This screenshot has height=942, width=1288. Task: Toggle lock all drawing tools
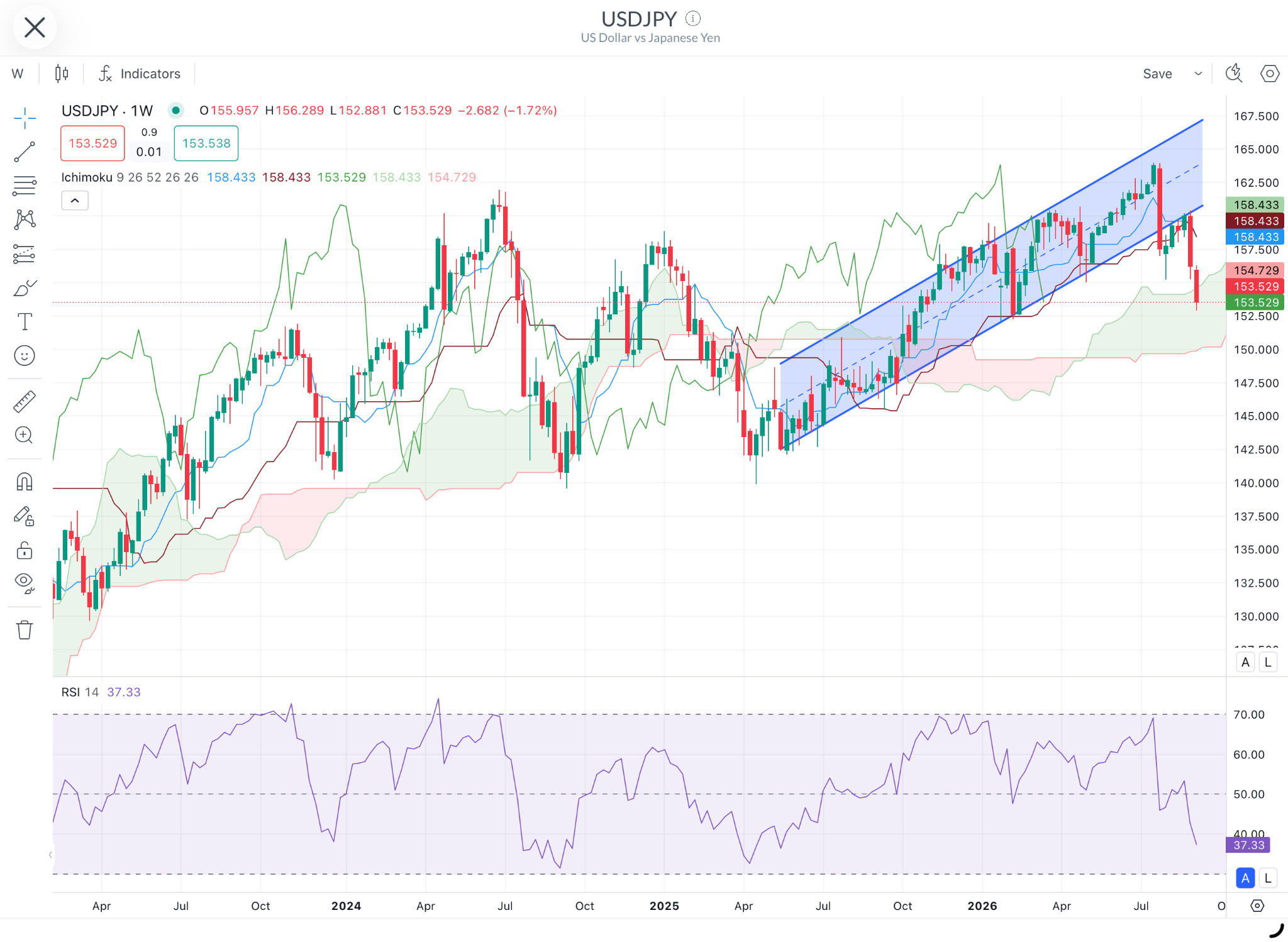tap(25, 551)
